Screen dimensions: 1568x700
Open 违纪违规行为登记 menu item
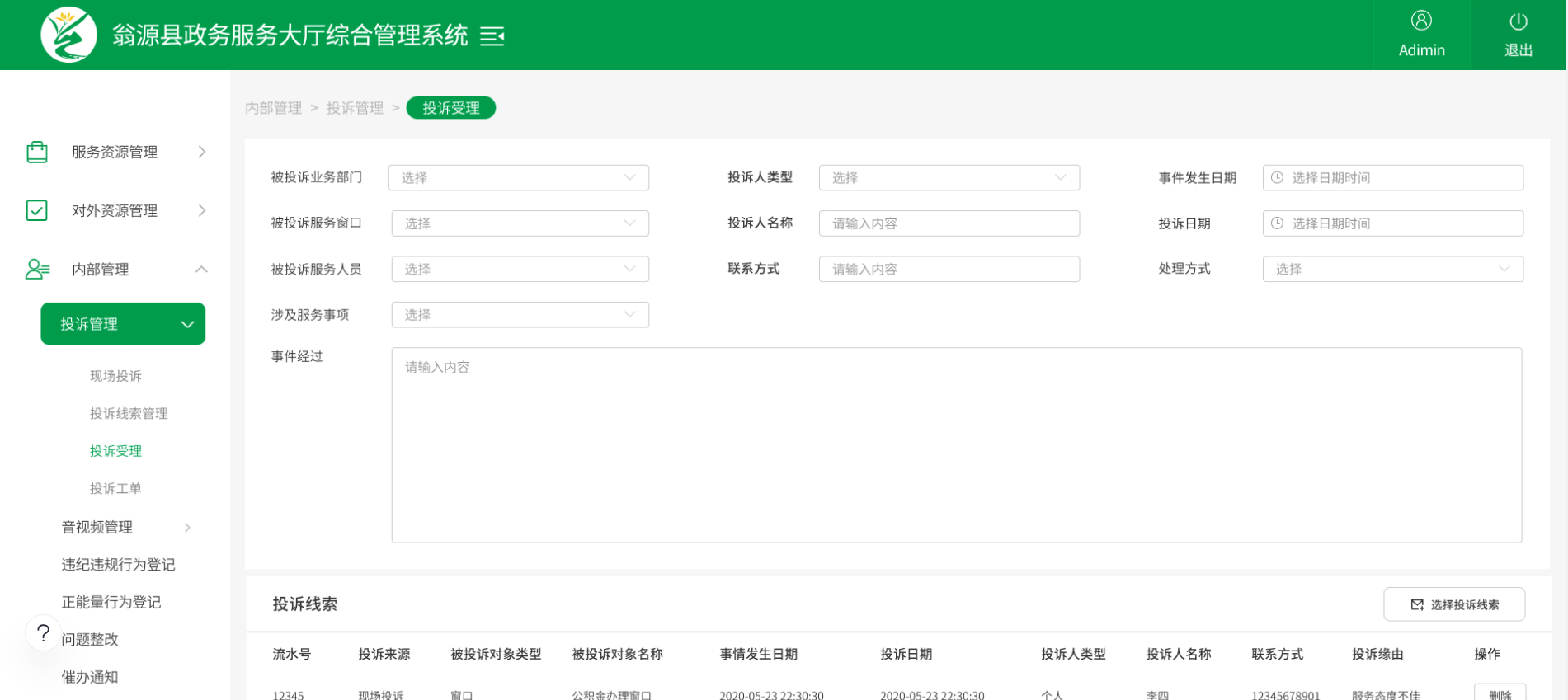click(x=118, y=564)
